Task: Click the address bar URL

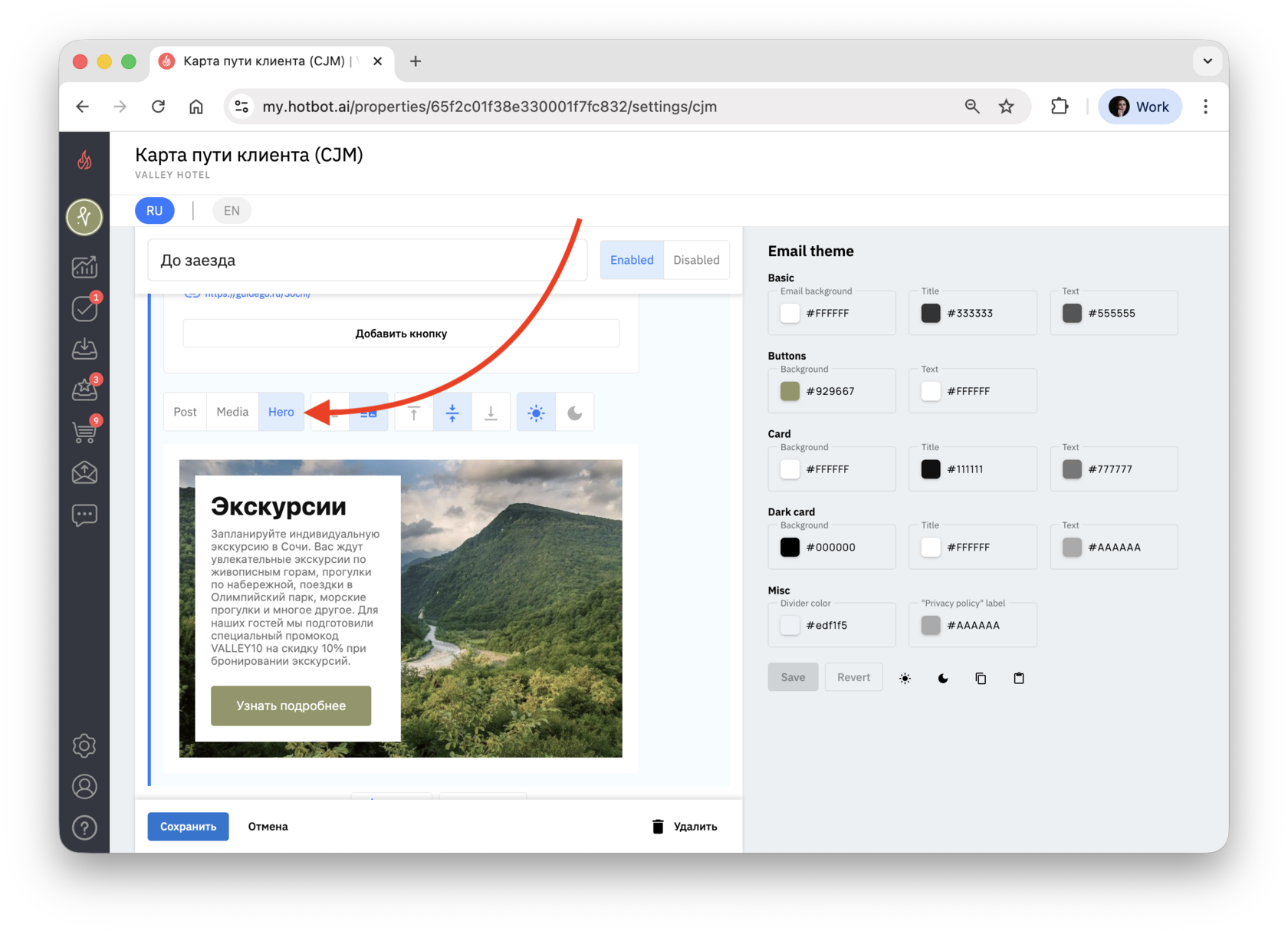Action: pos(490,107)
